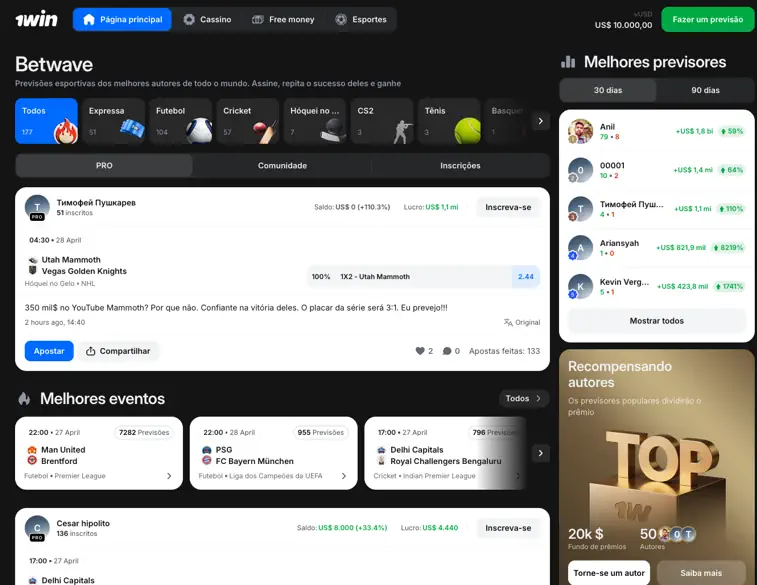
Task: Click Ariansyah's 8219% growth badge
Action: pos(728,248)
